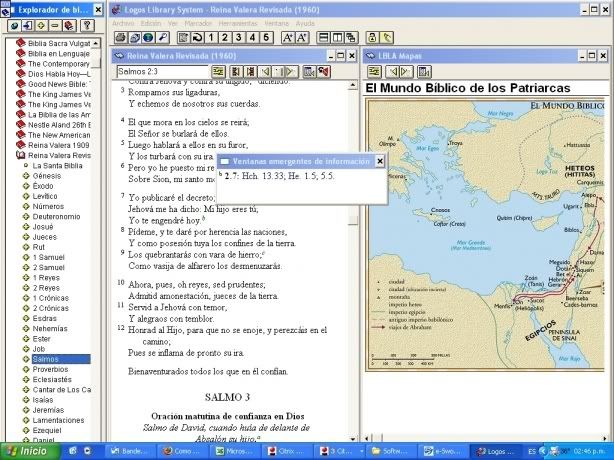Click the scroll up arrow in Explorador list
The width and height of the screenshot is (614, 460).
pos(96,43)
